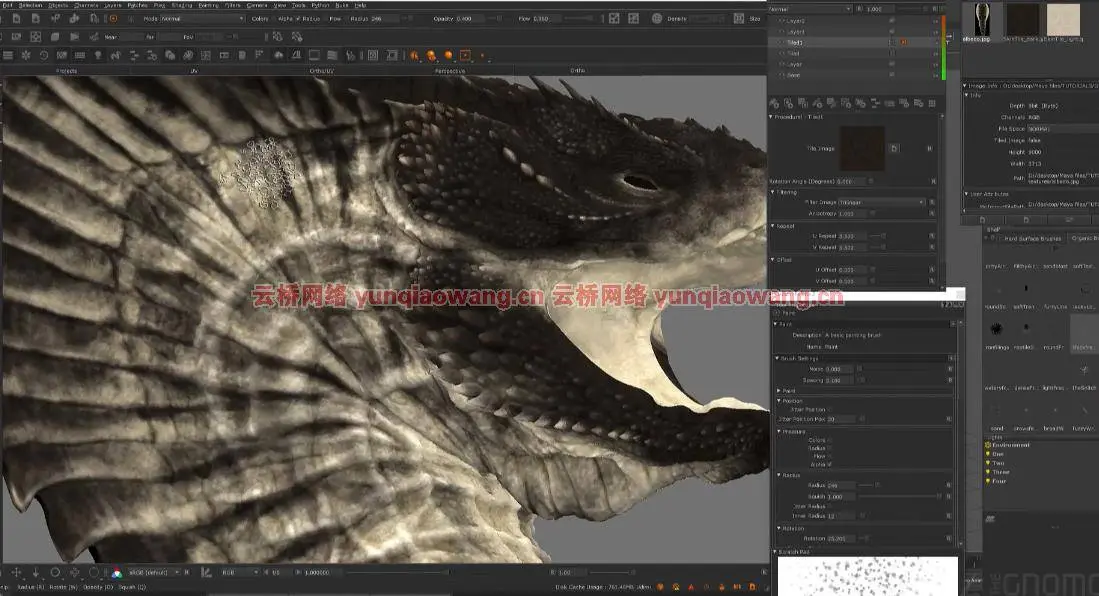Screen dimensions: 1099x596
Task: Toggle the Environment light
Action: pos(988,445)
